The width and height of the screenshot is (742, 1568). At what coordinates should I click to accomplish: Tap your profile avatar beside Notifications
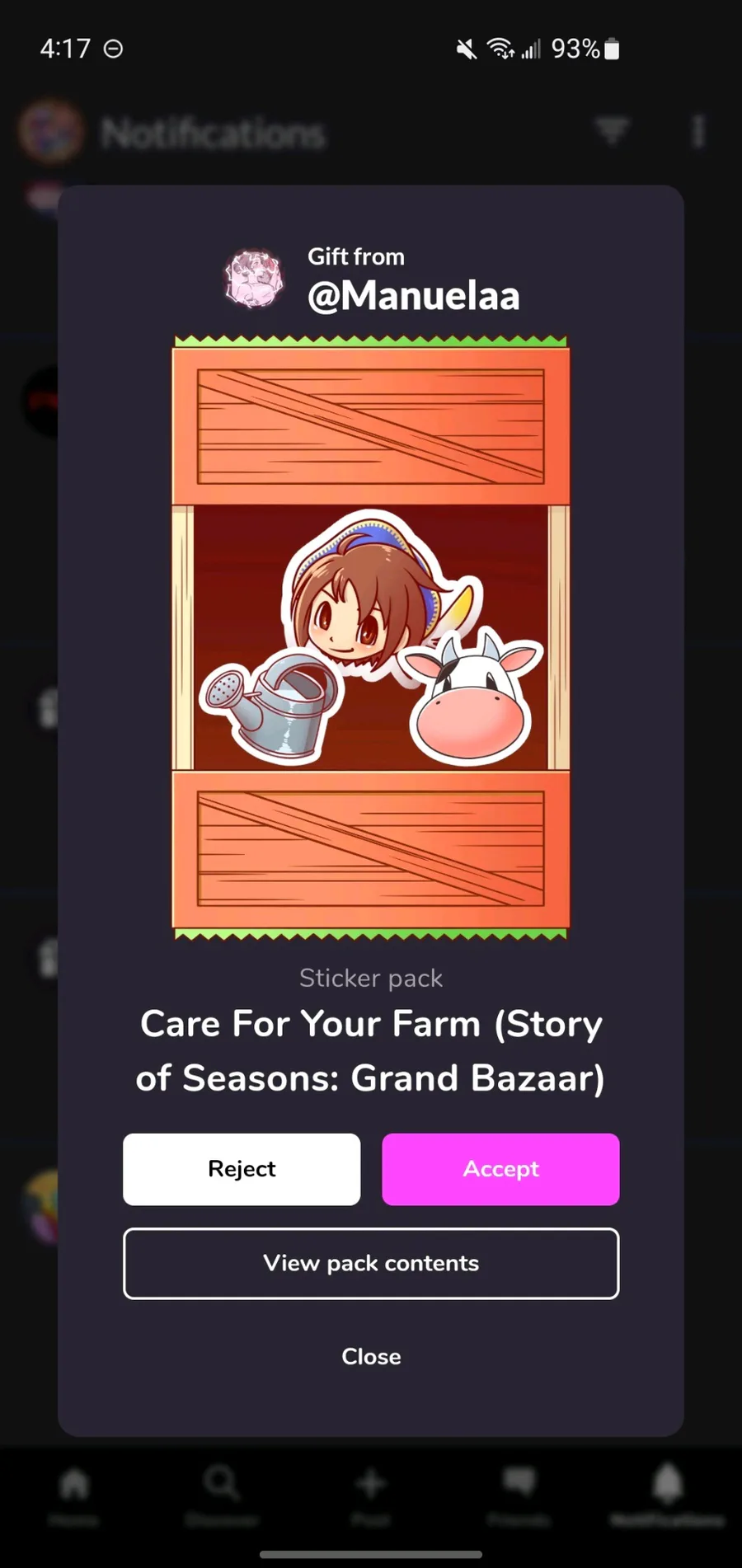(51, 130)
